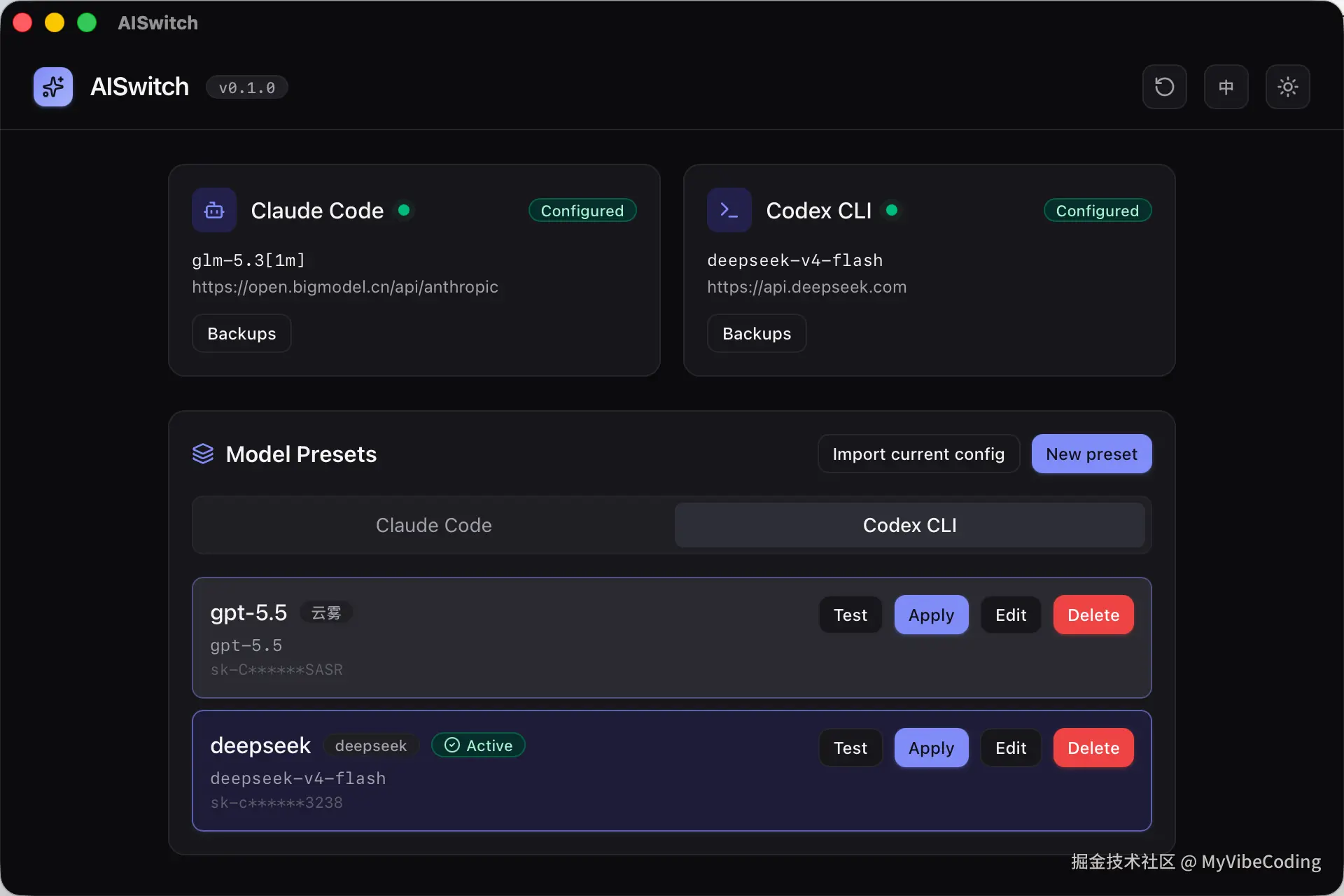Screen dimensions: 1344x896
Task: Apply the gpt-5.5 preset
Action: tap(931, 615)
